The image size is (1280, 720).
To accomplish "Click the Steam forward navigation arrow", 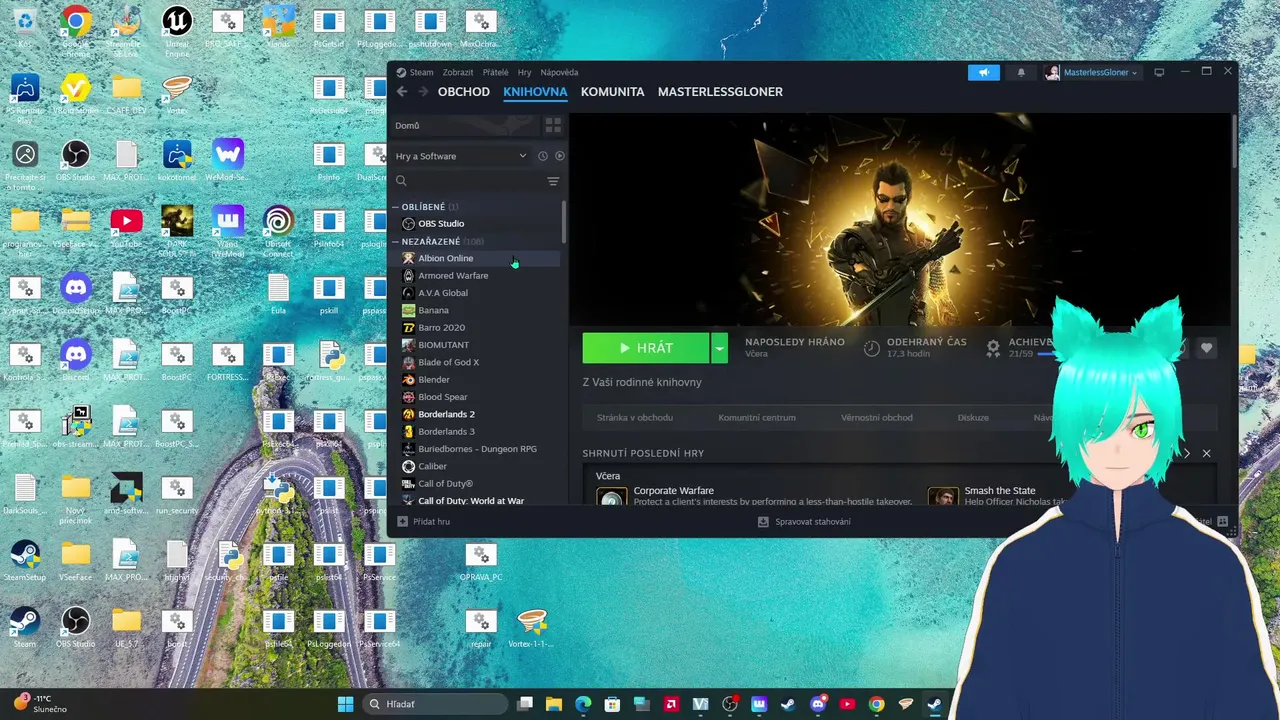I will 423,92.
